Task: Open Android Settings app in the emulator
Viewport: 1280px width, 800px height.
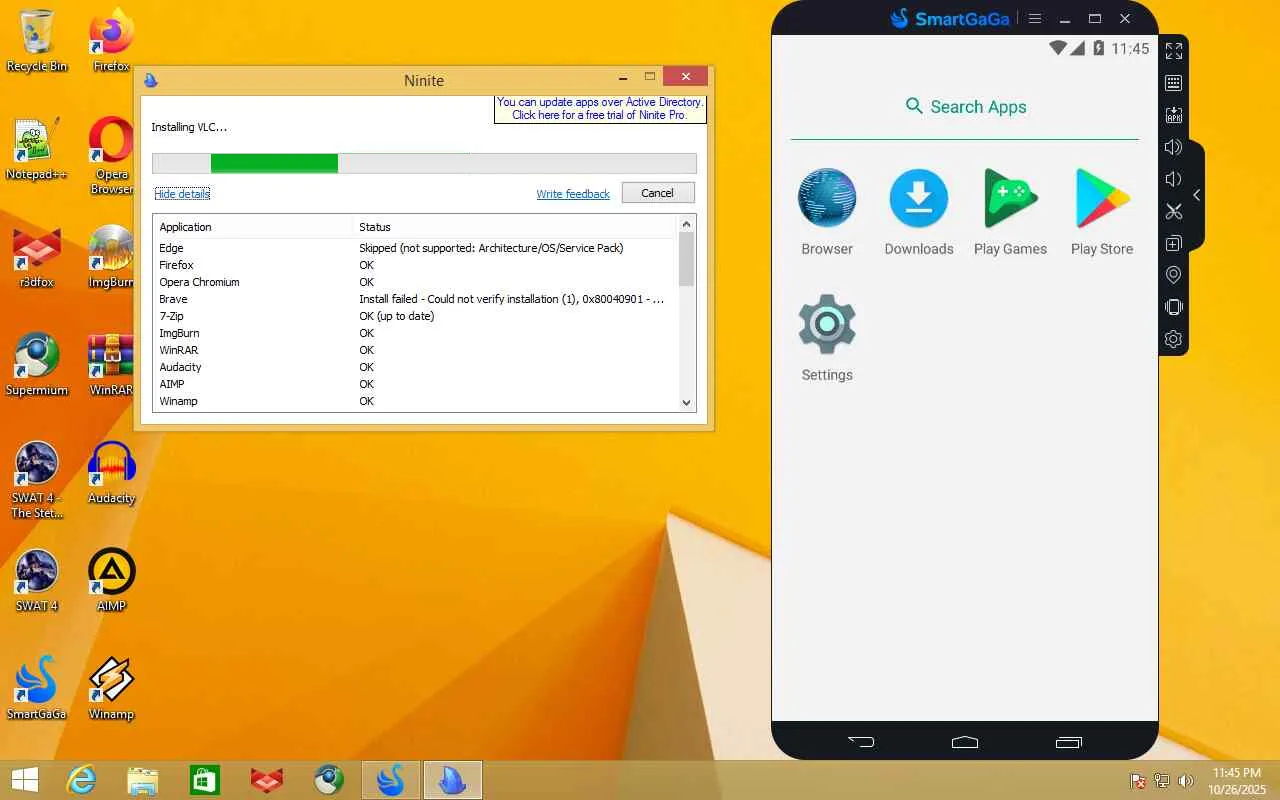Action: point(827,338)
